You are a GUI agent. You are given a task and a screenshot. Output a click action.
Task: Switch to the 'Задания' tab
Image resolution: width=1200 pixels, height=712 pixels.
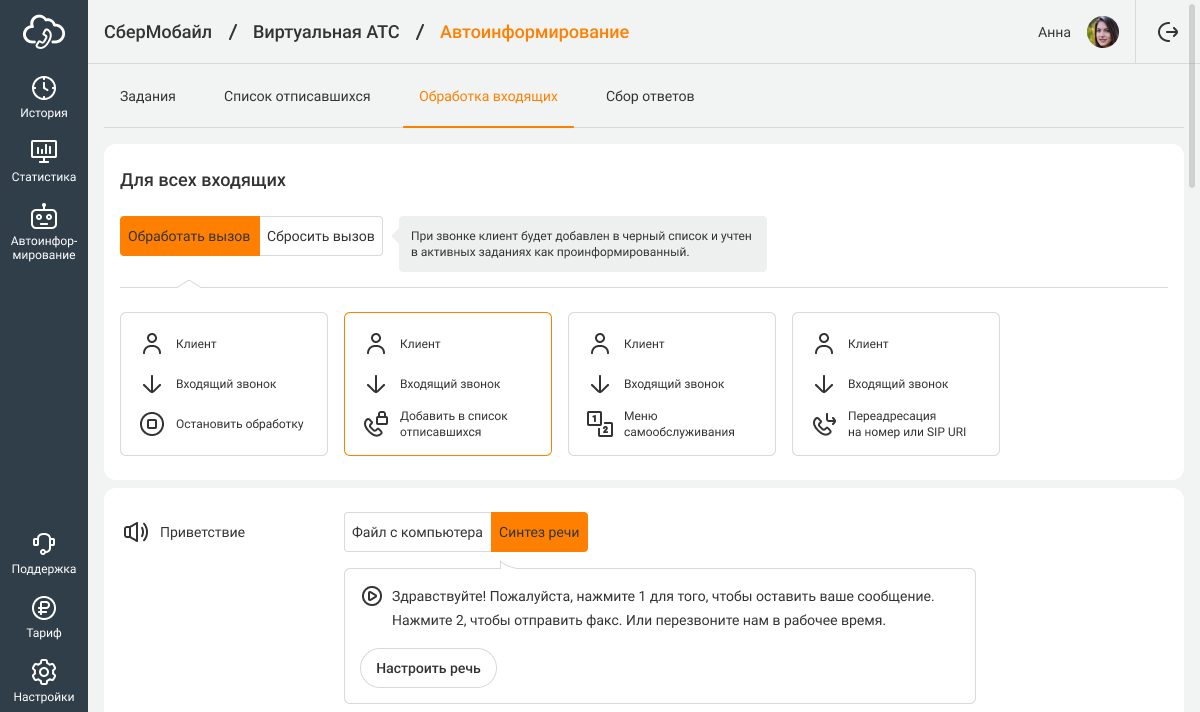point(148,97)
